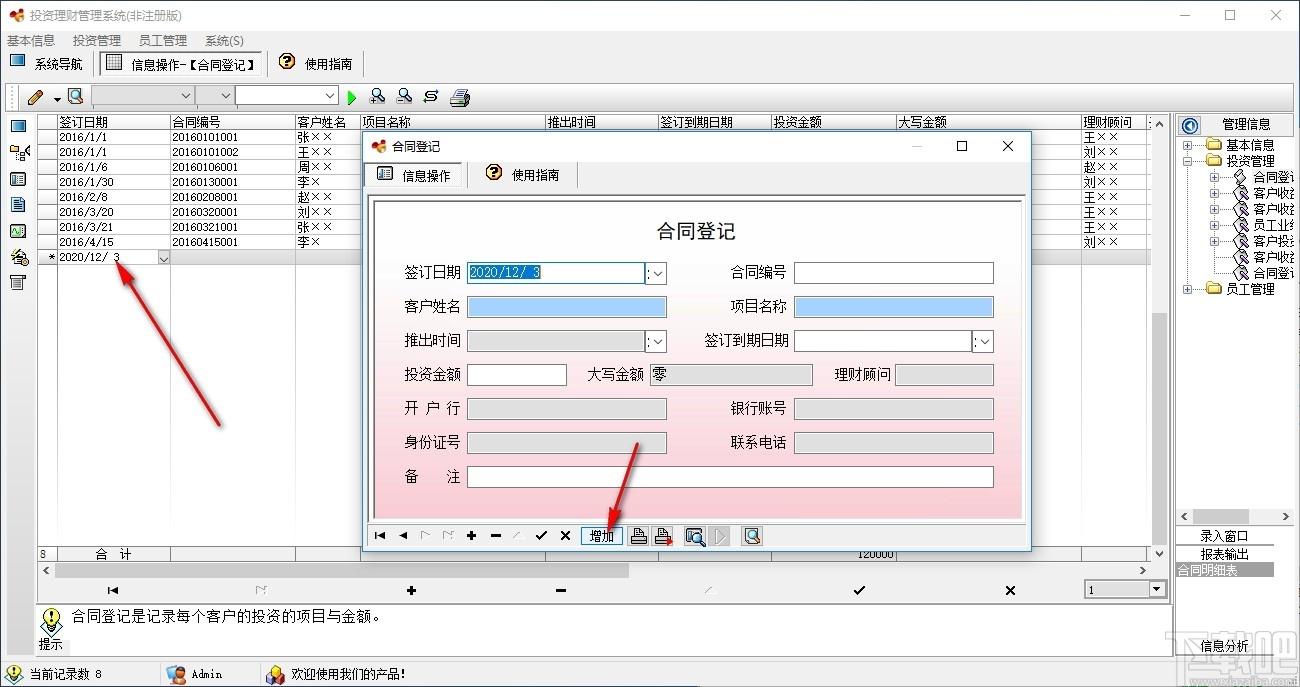This screenshot has width=1300, height=687.
Task: Open the 员工管理 menu
Action: 163,41
